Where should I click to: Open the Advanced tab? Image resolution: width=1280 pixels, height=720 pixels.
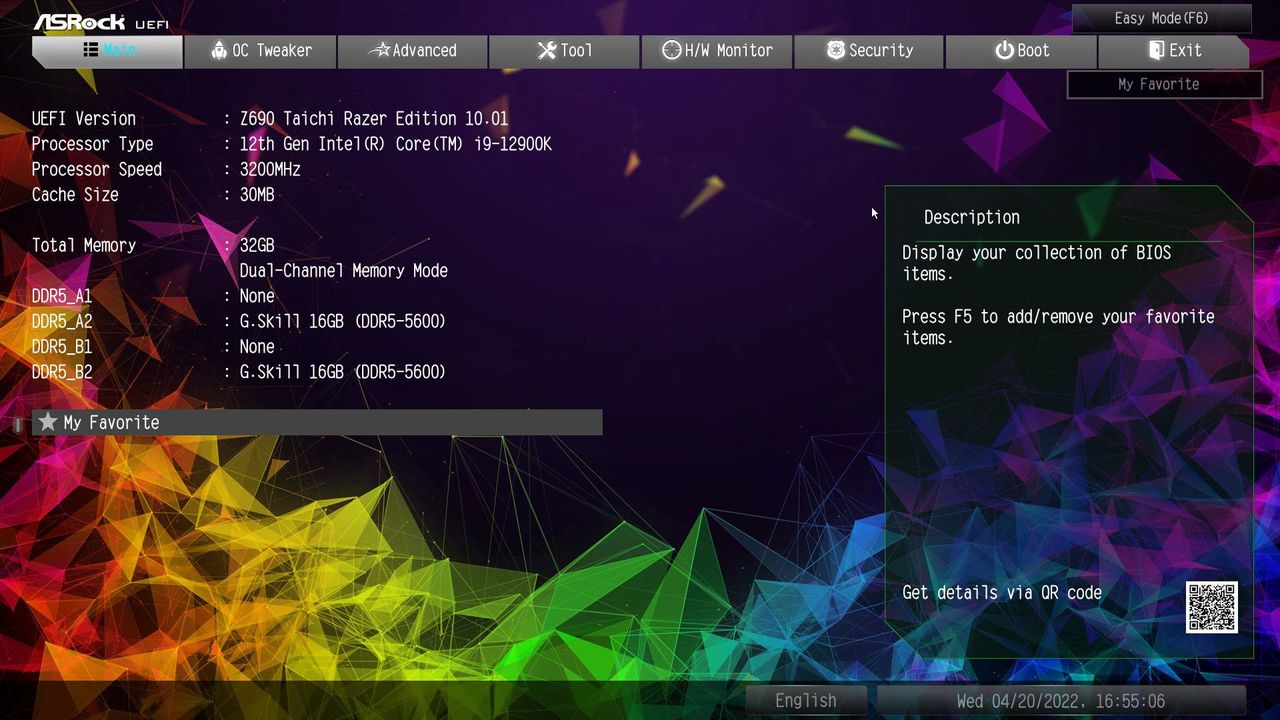(413, 51)
